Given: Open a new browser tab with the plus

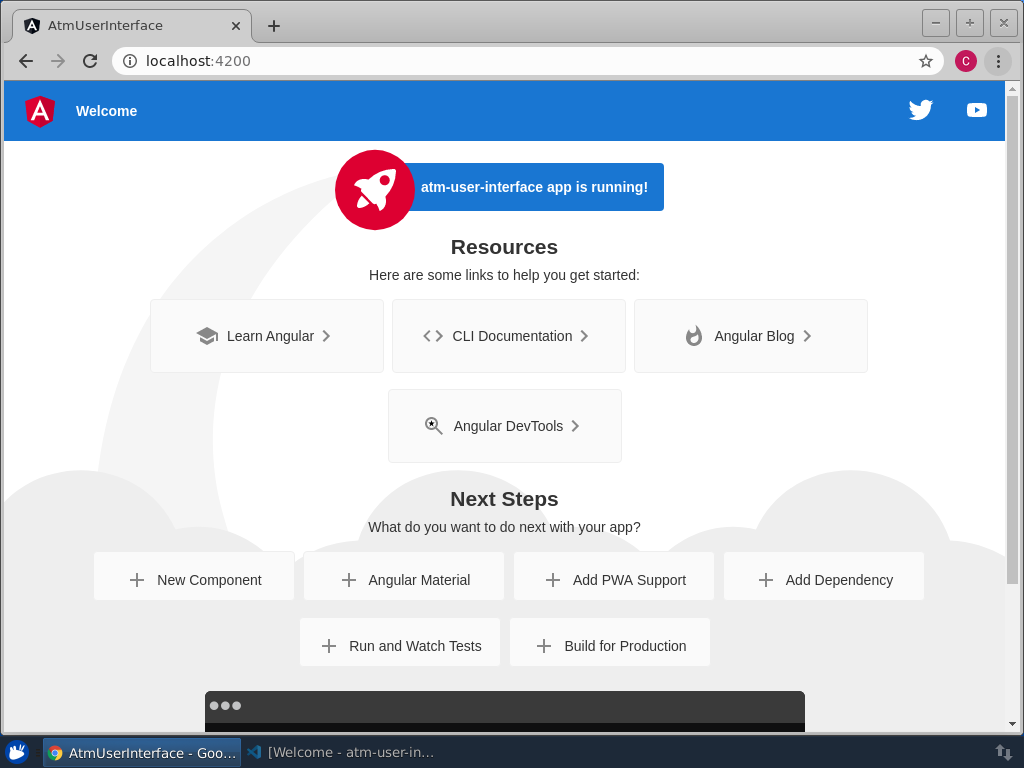Looking at the screenshot, I should click(274, 26).
